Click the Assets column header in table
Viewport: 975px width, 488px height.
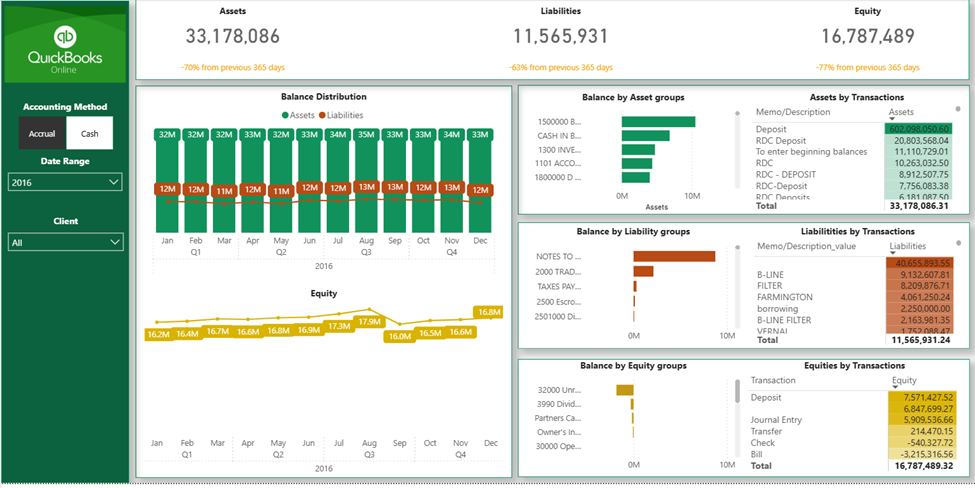pyautogui.click(x=901, y=112)
